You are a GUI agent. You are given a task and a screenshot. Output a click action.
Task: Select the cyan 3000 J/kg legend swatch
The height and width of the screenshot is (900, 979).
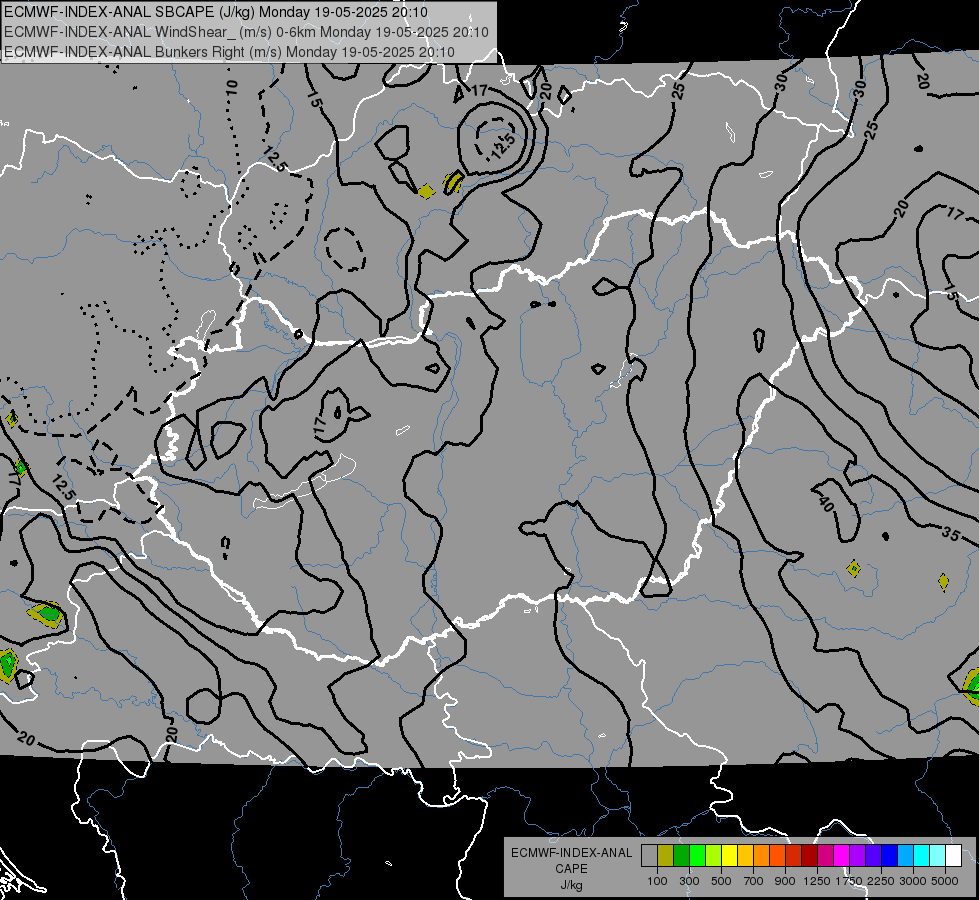point(922,856)
